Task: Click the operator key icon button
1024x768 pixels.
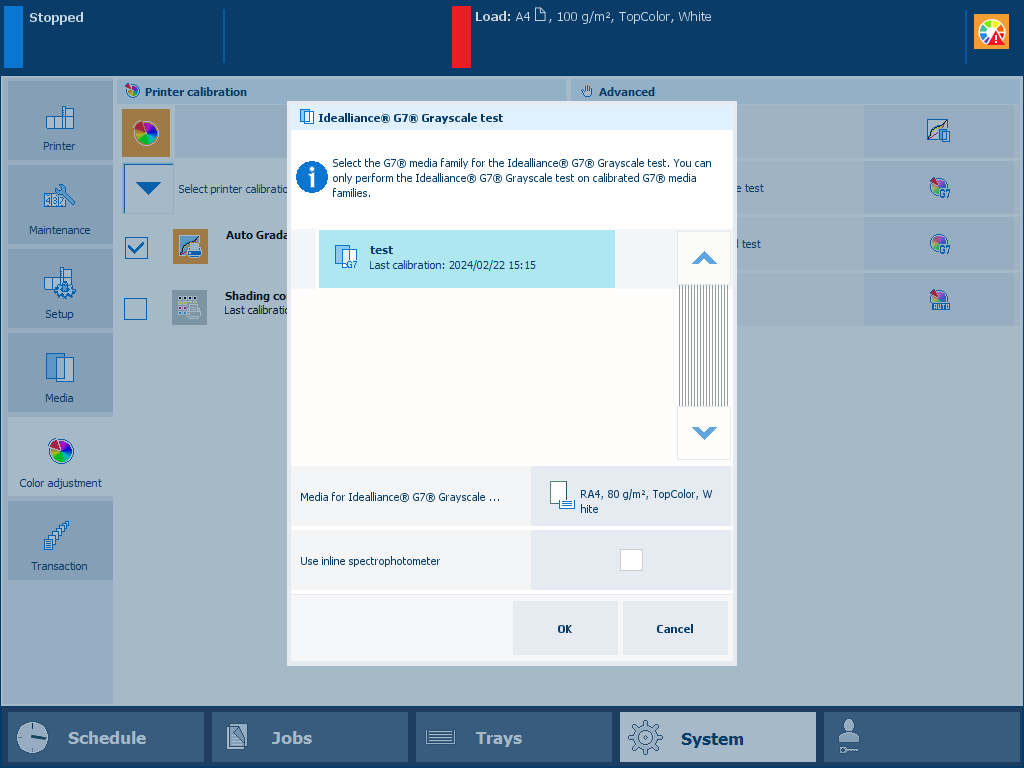Action: [920, 739]
